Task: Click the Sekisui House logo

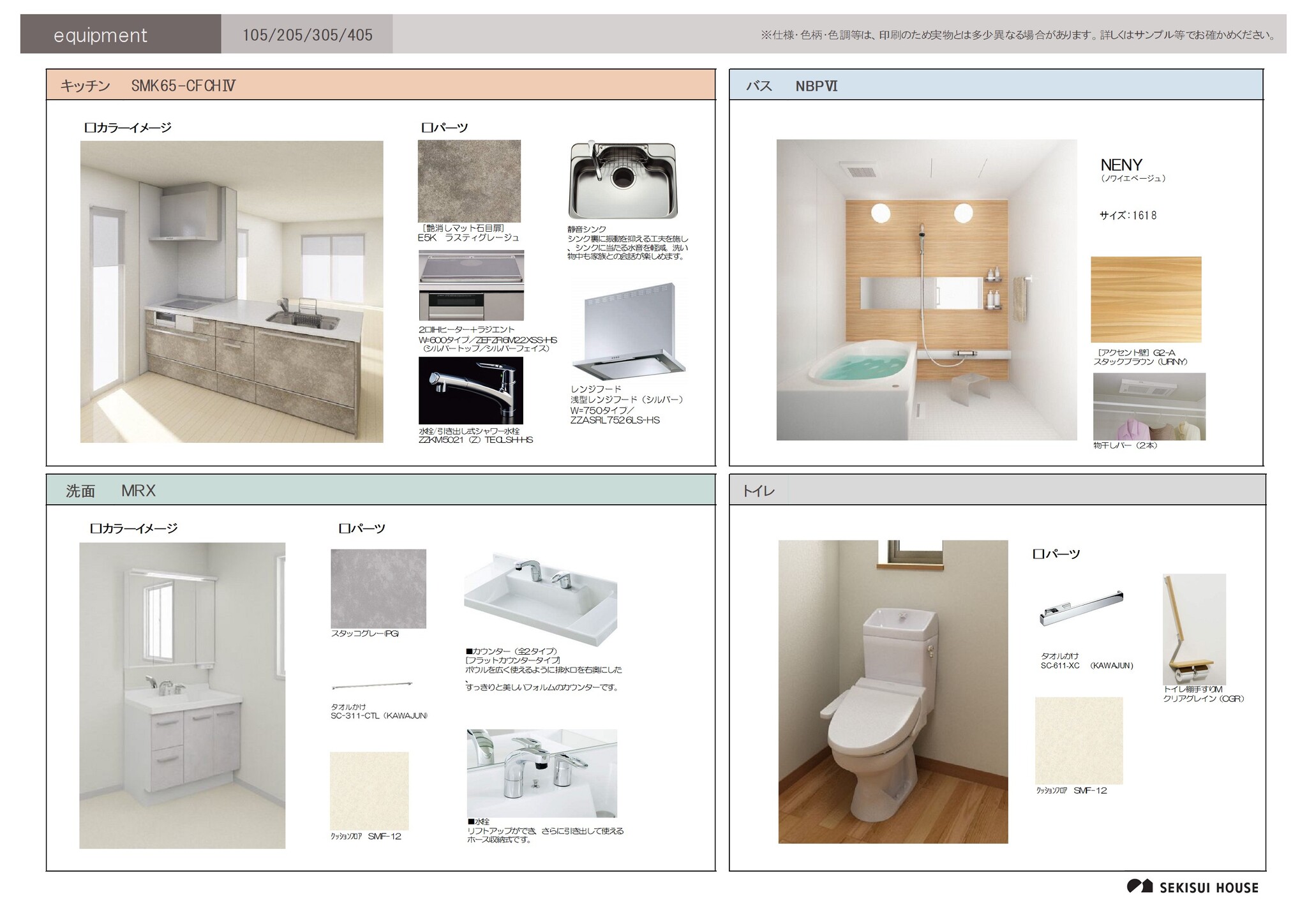Action: (x=1192, y=887)
